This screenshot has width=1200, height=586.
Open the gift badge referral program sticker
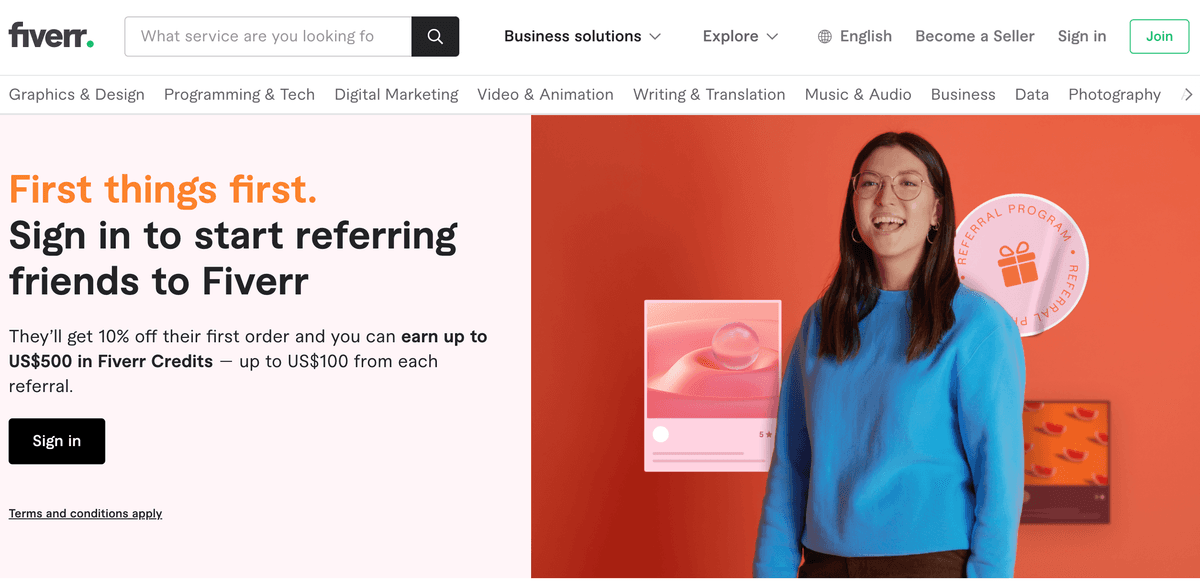click(x=1020, y=267)
